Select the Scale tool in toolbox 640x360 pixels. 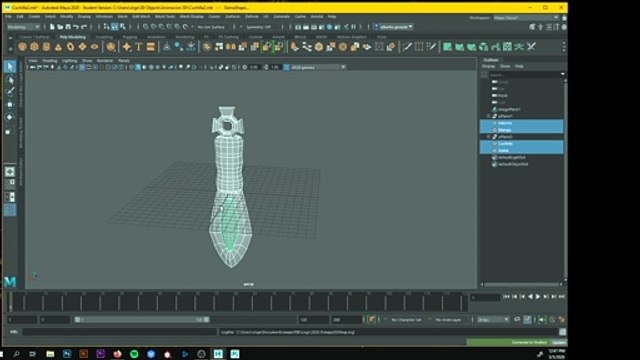(10, 131)
